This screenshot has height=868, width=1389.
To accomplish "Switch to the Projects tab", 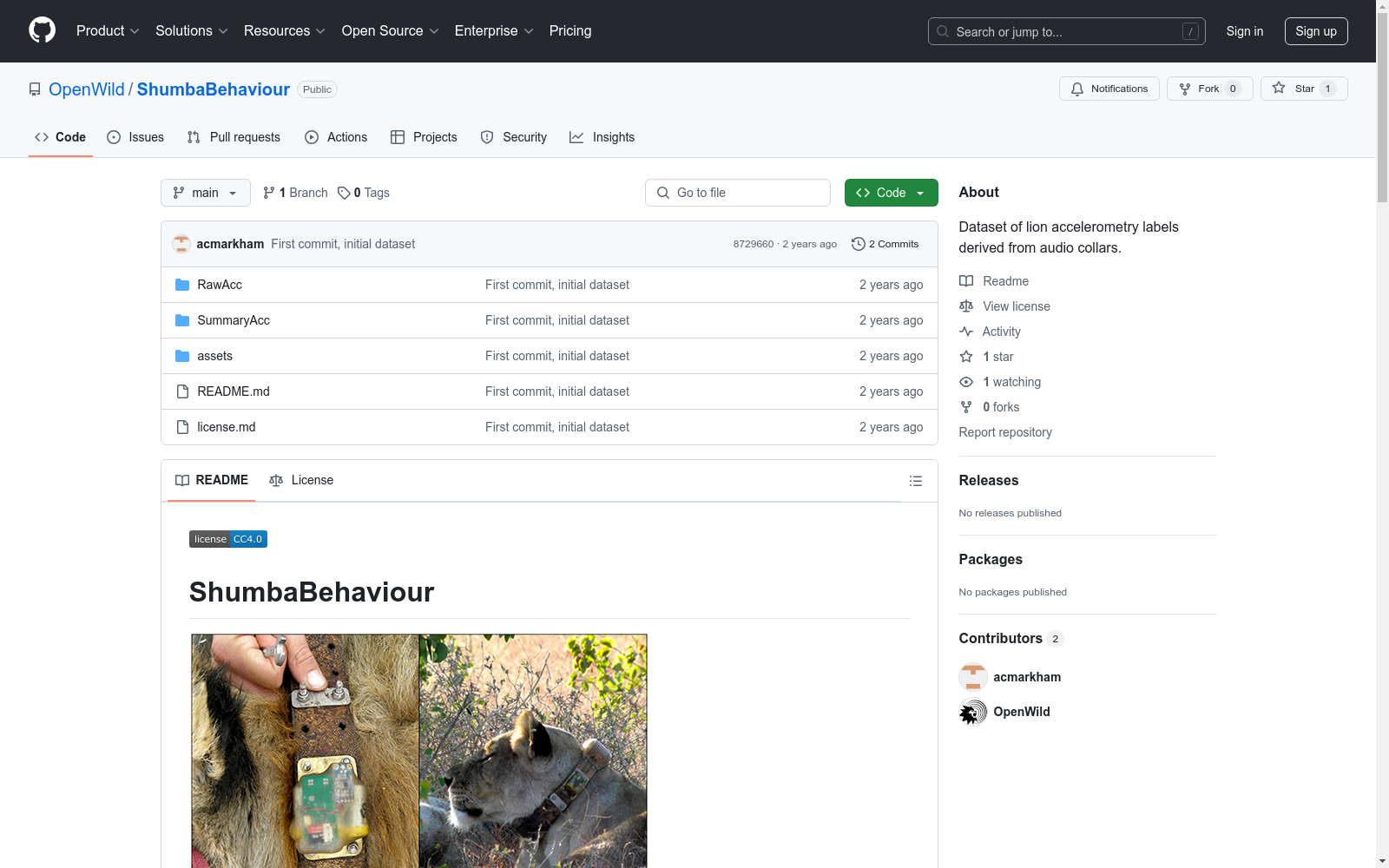I will point(424,137).
